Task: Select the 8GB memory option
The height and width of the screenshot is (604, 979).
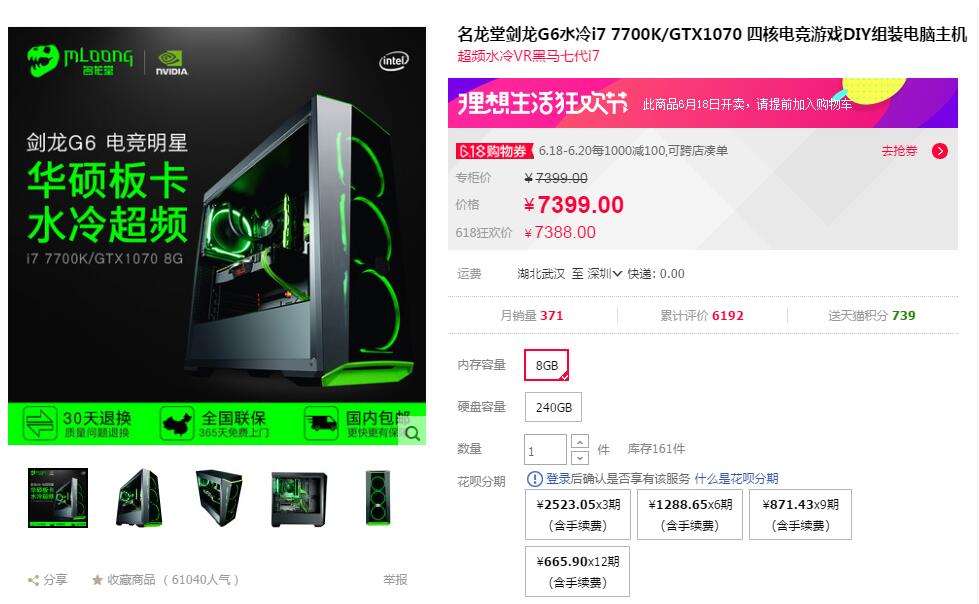Action: tap(546, 365)
